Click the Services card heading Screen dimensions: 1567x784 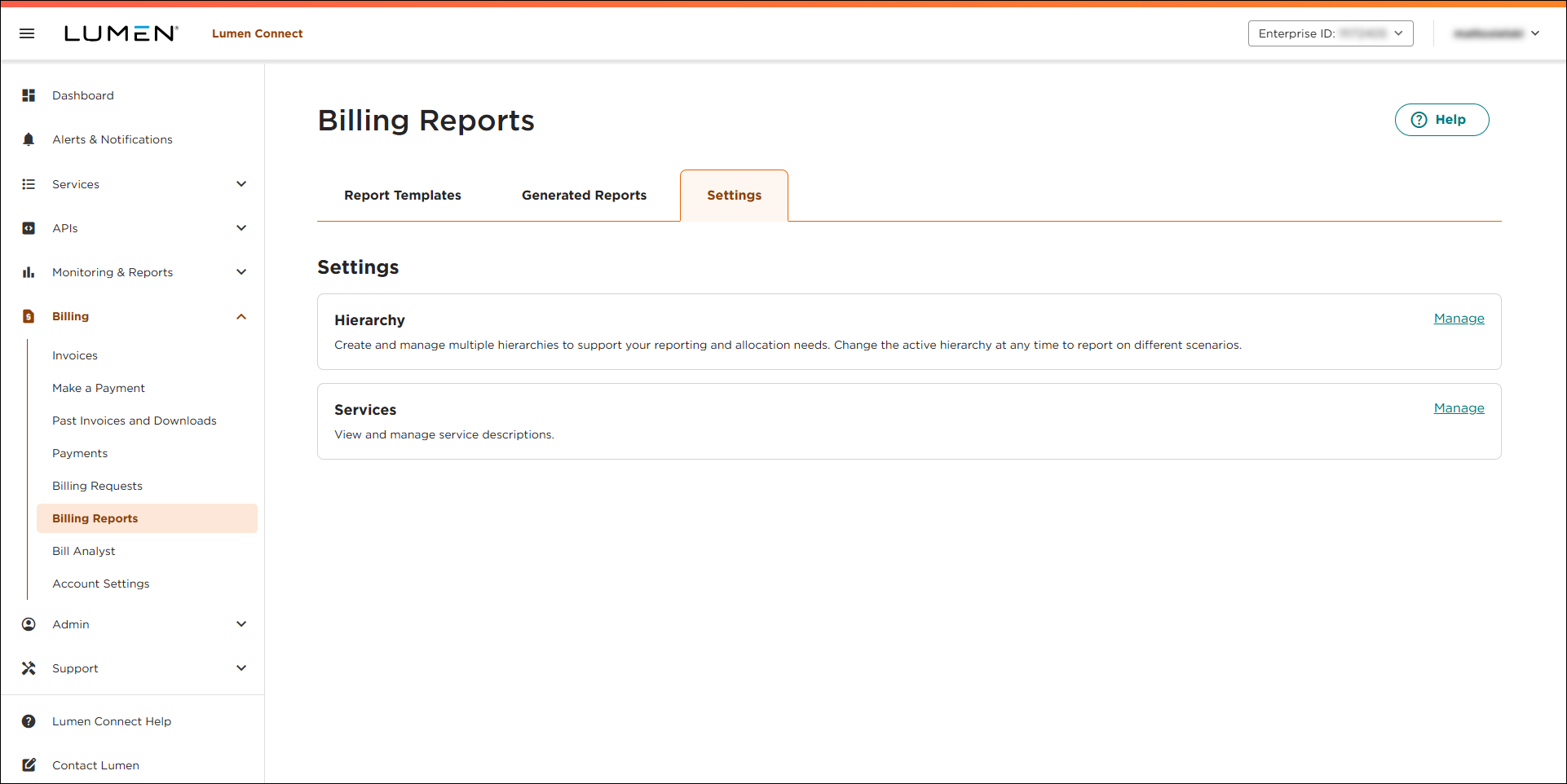[x=365, y=410]
